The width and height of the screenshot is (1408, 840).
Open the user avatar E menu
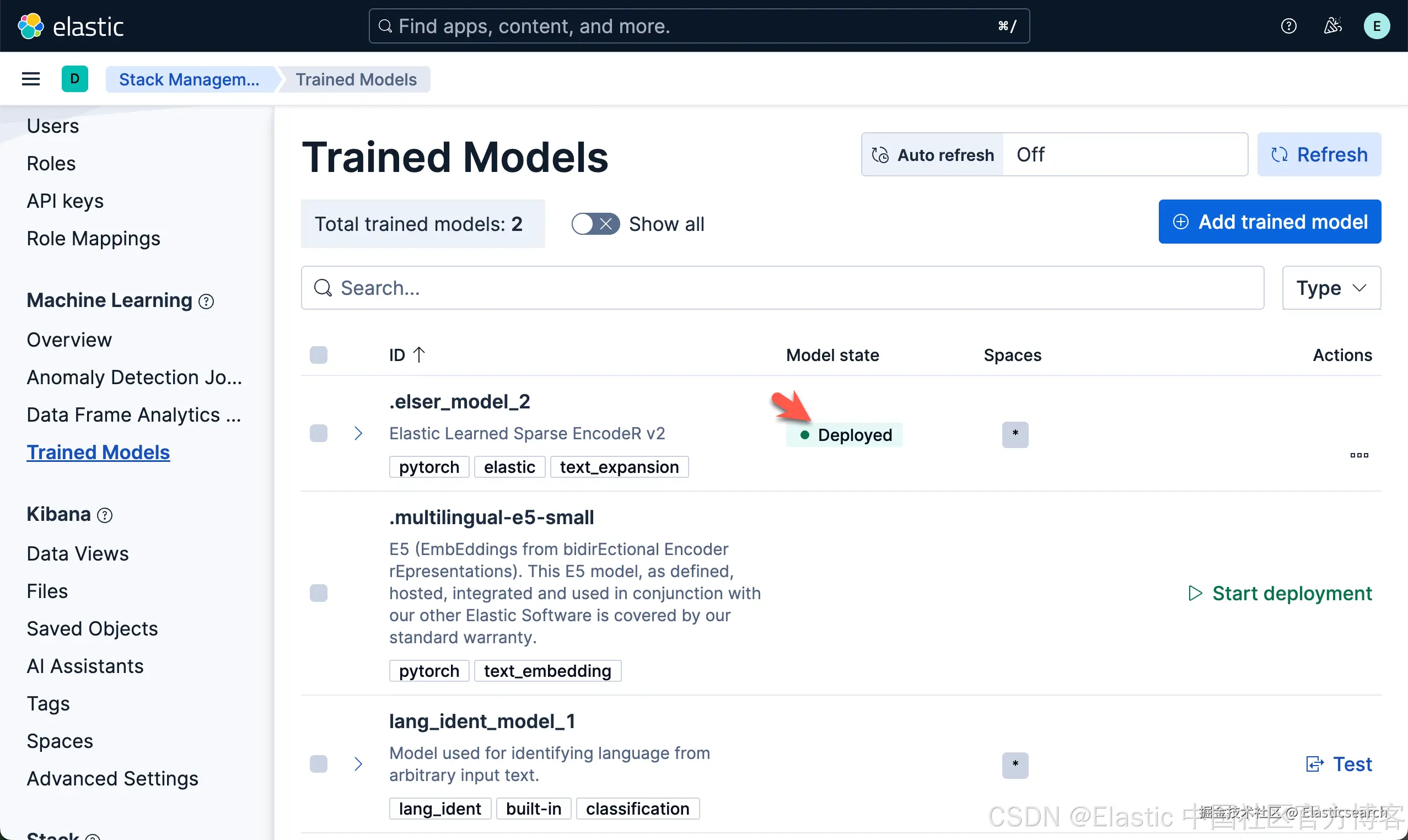pos(1376,26)
